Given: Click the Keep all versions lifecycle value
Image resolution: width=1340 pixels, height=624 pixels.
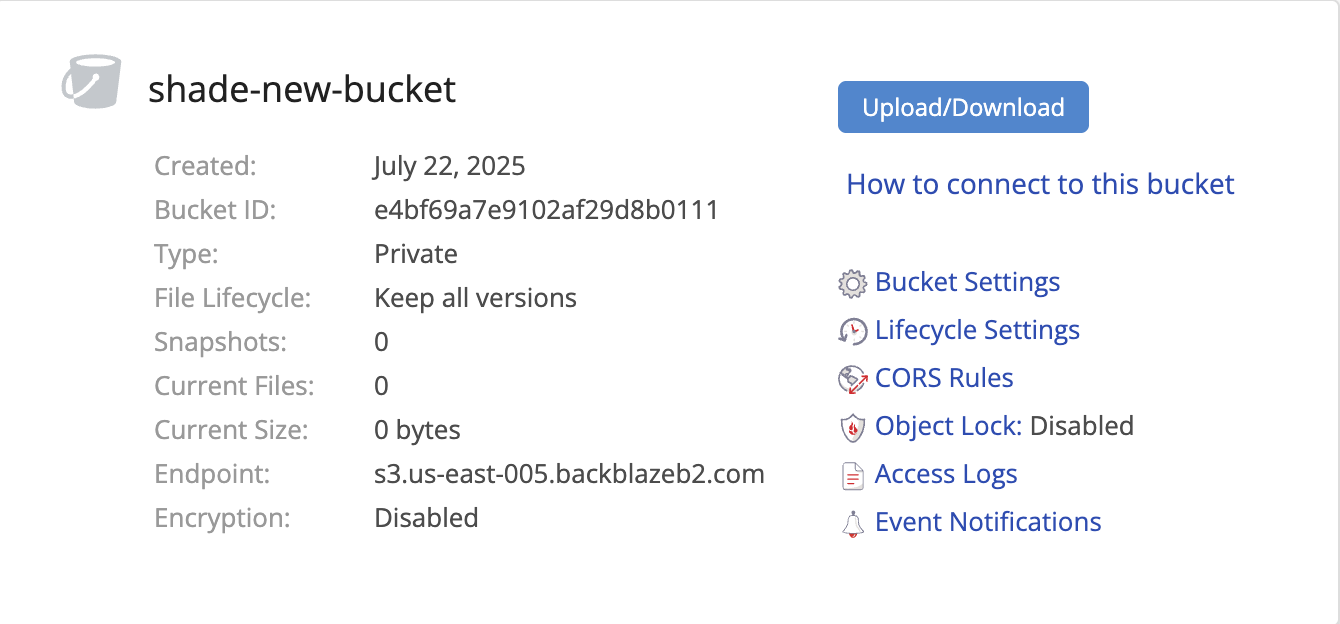Looking at the screenshot, I should pyautogui.click(x=475, y=298).
